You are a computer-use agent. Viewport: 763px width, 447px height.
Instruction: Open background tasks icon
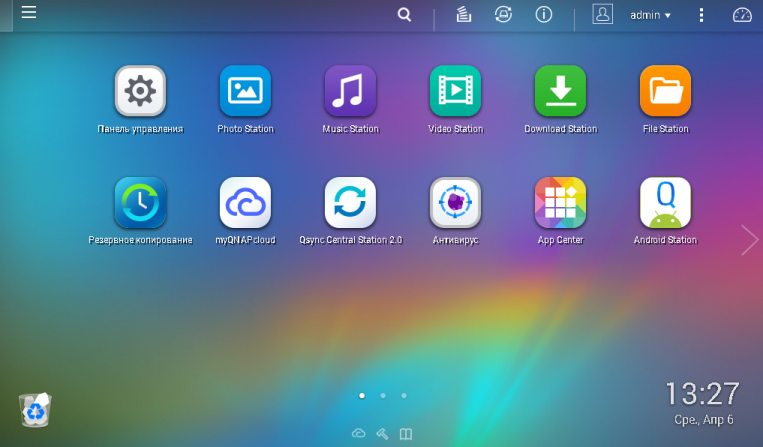tap(463, 15)
